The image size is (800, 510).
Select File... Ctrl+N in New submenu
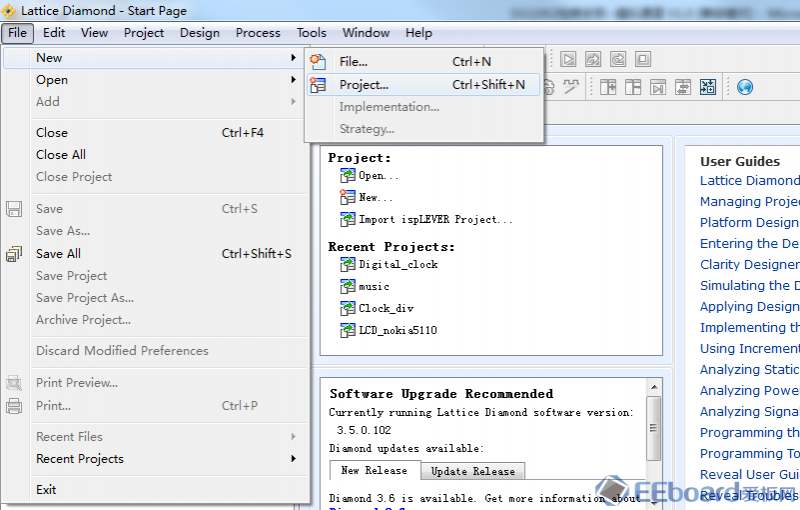tap(423, 62)
